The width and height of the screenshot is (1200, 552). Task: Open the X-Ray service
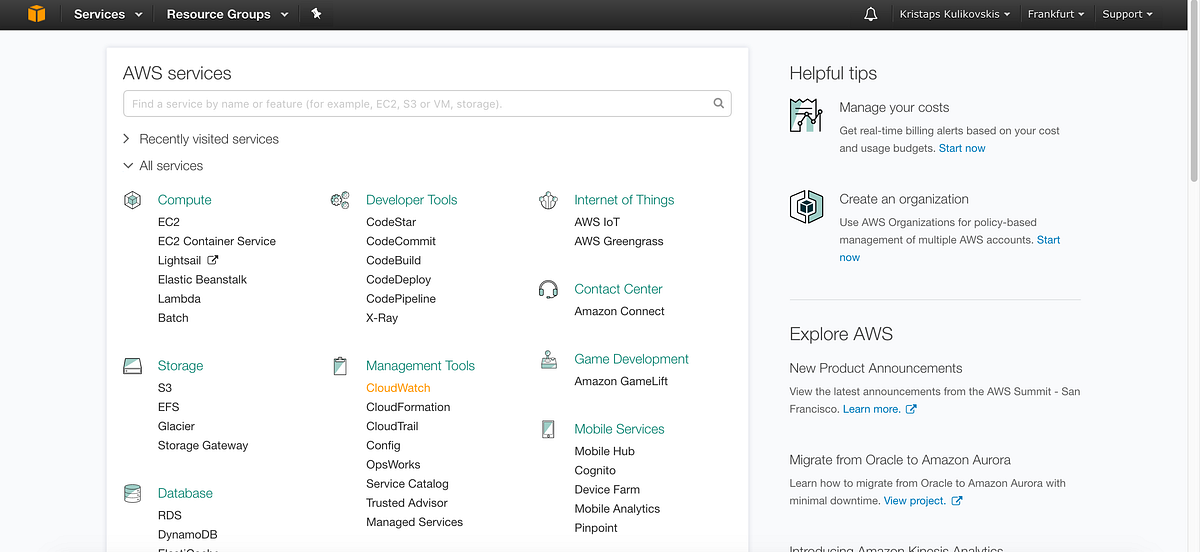click(x=382, y=318)
